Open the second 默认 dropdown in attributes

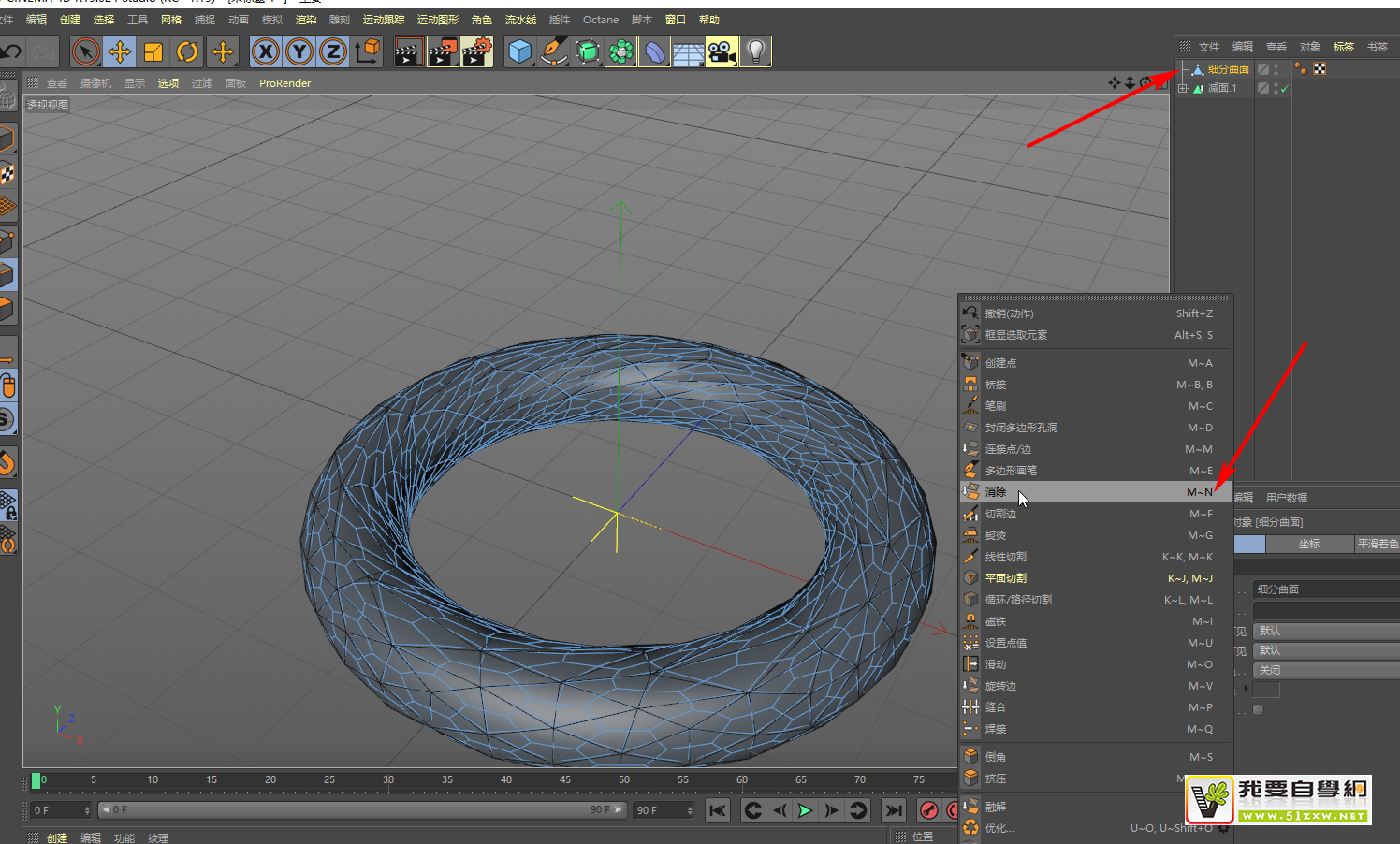[x=1326, y=650]
